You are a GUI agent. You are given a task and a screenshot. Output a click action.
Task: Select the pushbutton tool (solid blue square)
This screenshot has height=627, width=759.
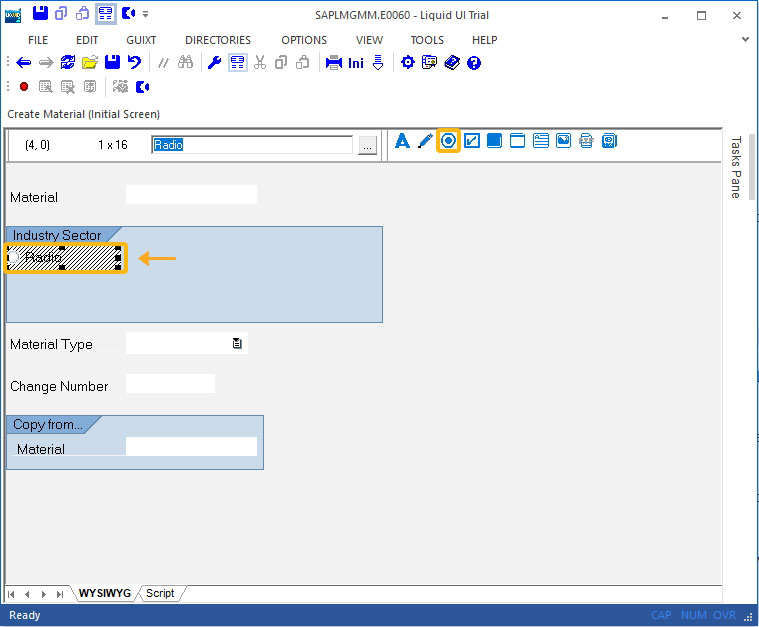[x=494, y=140]
